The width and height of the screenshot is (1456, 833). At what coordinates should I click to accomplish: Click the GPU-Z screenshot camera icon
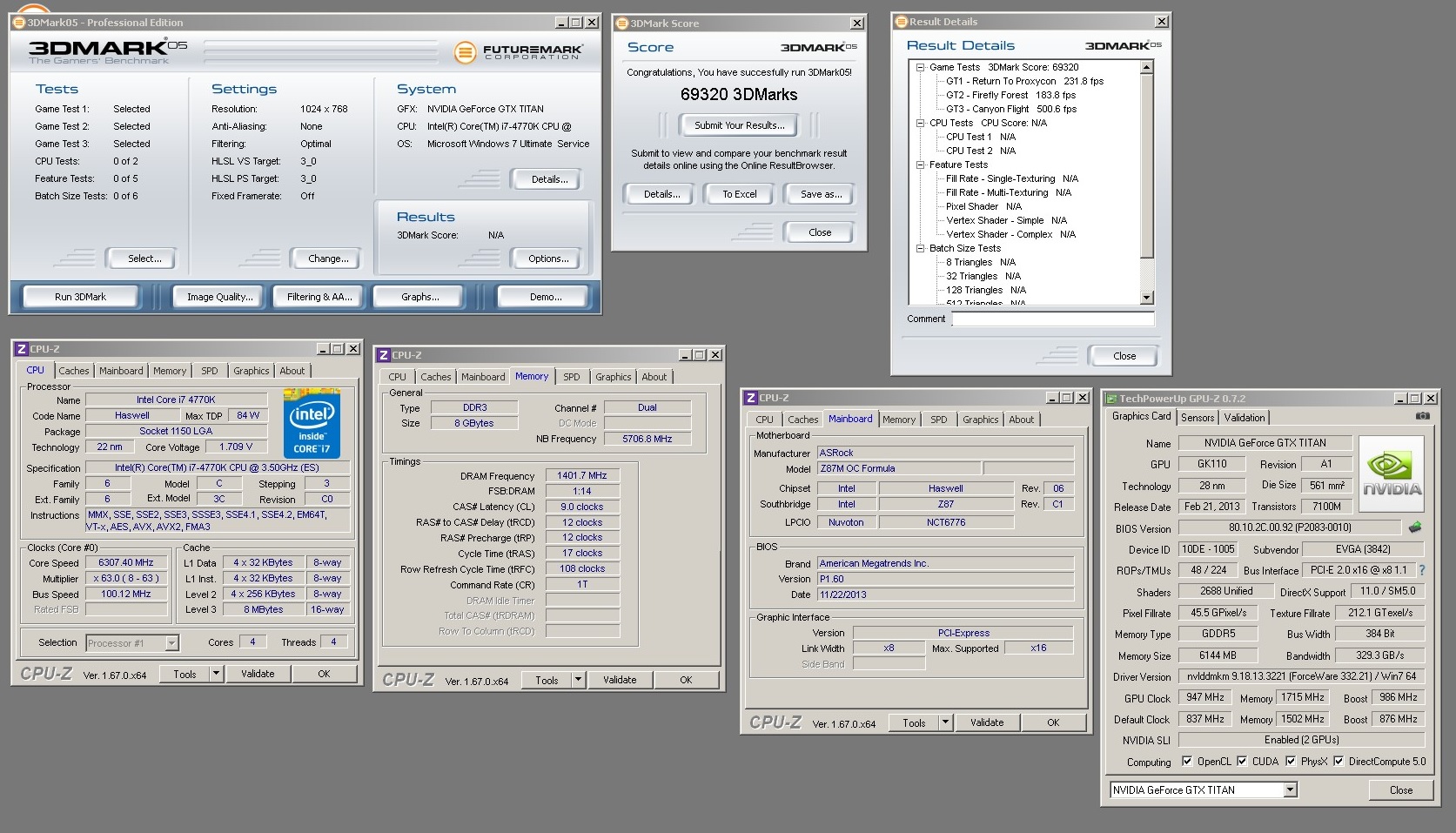[1422, 416]
